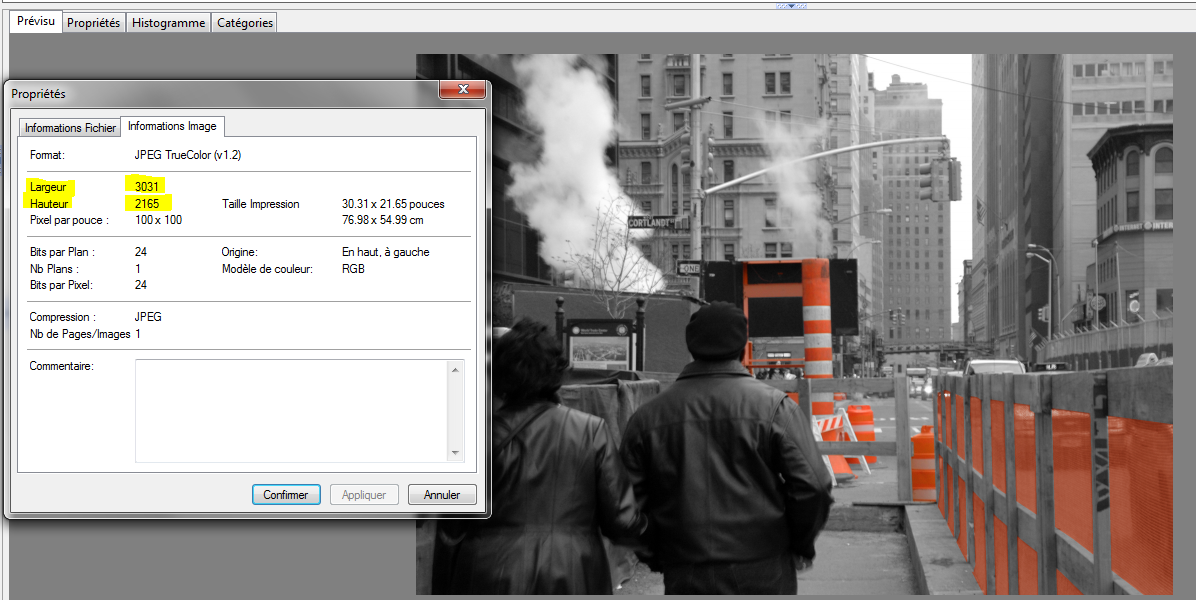The height and width of the screenshot is (600, 1196).
Task: Click the Commentaire scrollbar up arrow
Action: coord(457,371)
